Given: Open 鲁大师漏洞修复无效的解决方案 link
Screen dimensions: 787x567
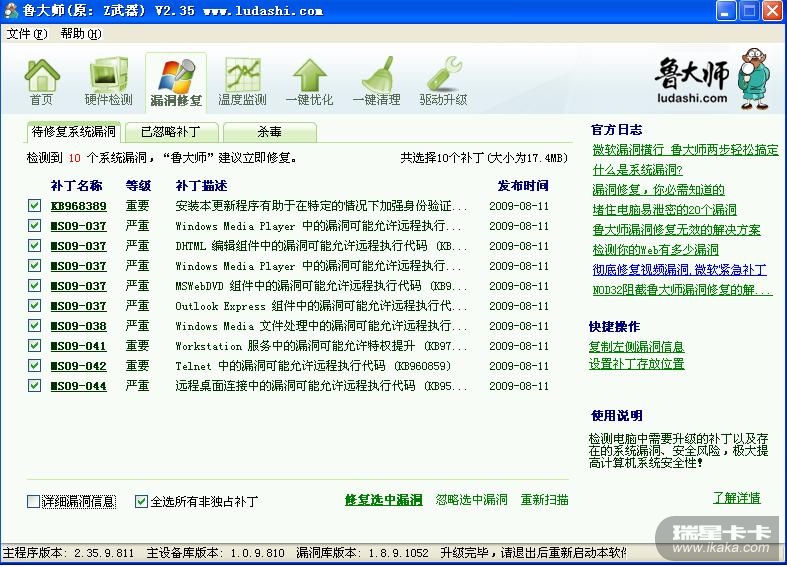Looking at the screenshot, I should coord(677,230).
